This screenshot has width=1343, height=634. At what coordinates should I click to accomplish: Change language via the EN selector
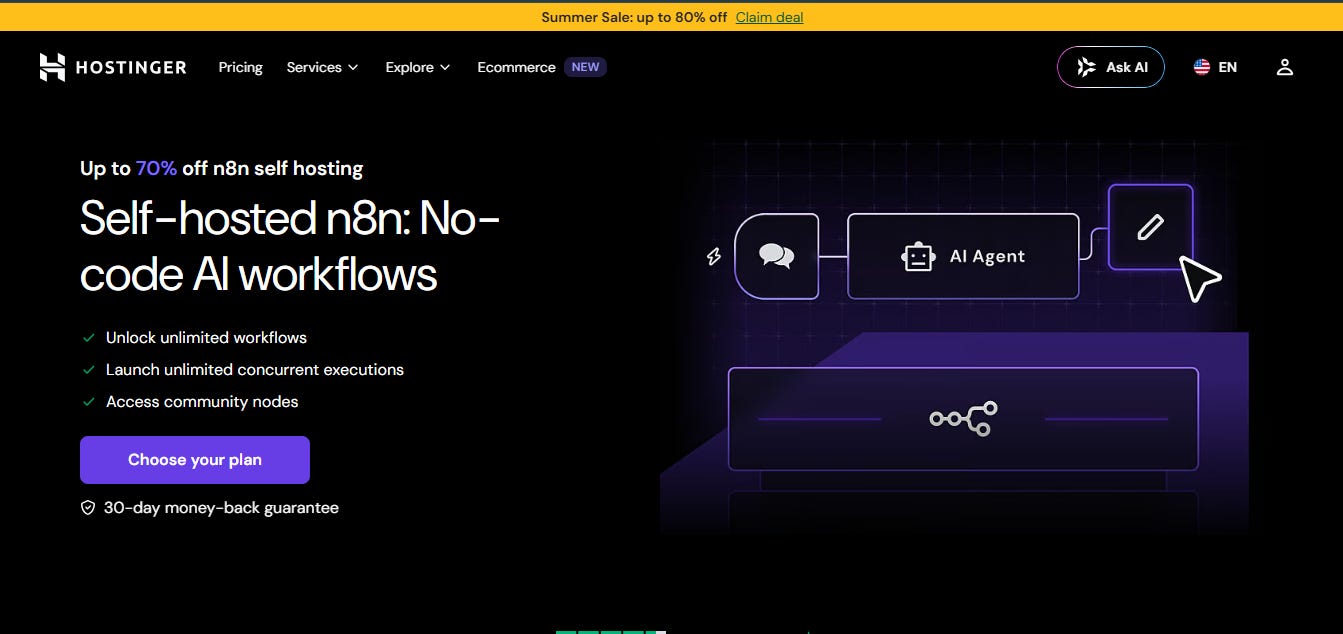point(1215,67)
